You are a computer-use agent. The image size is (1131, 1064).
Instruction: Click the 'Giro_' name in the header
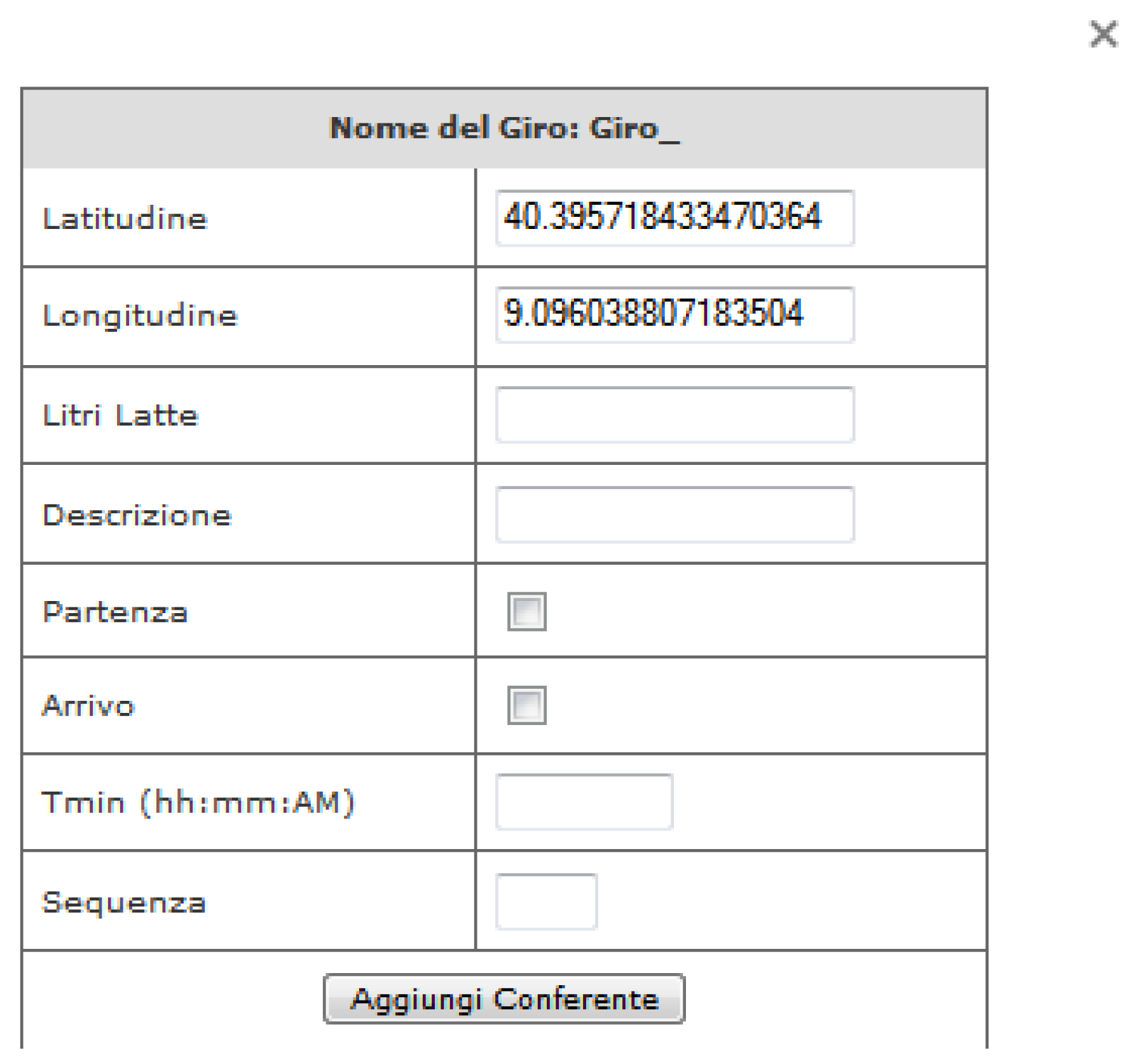[634, 128]
